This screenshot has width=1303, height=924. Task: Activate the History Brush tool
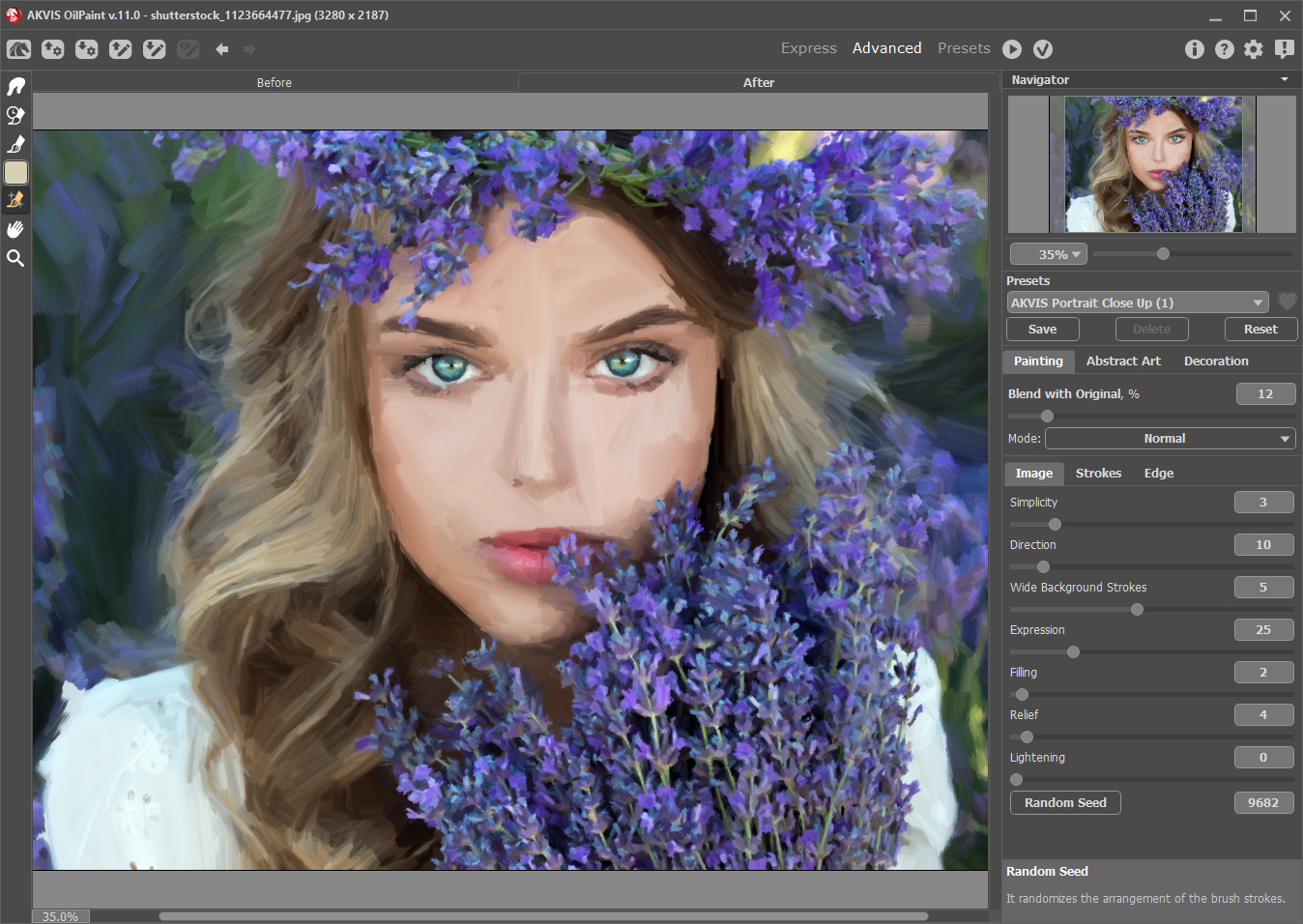[x=15, y=115]
